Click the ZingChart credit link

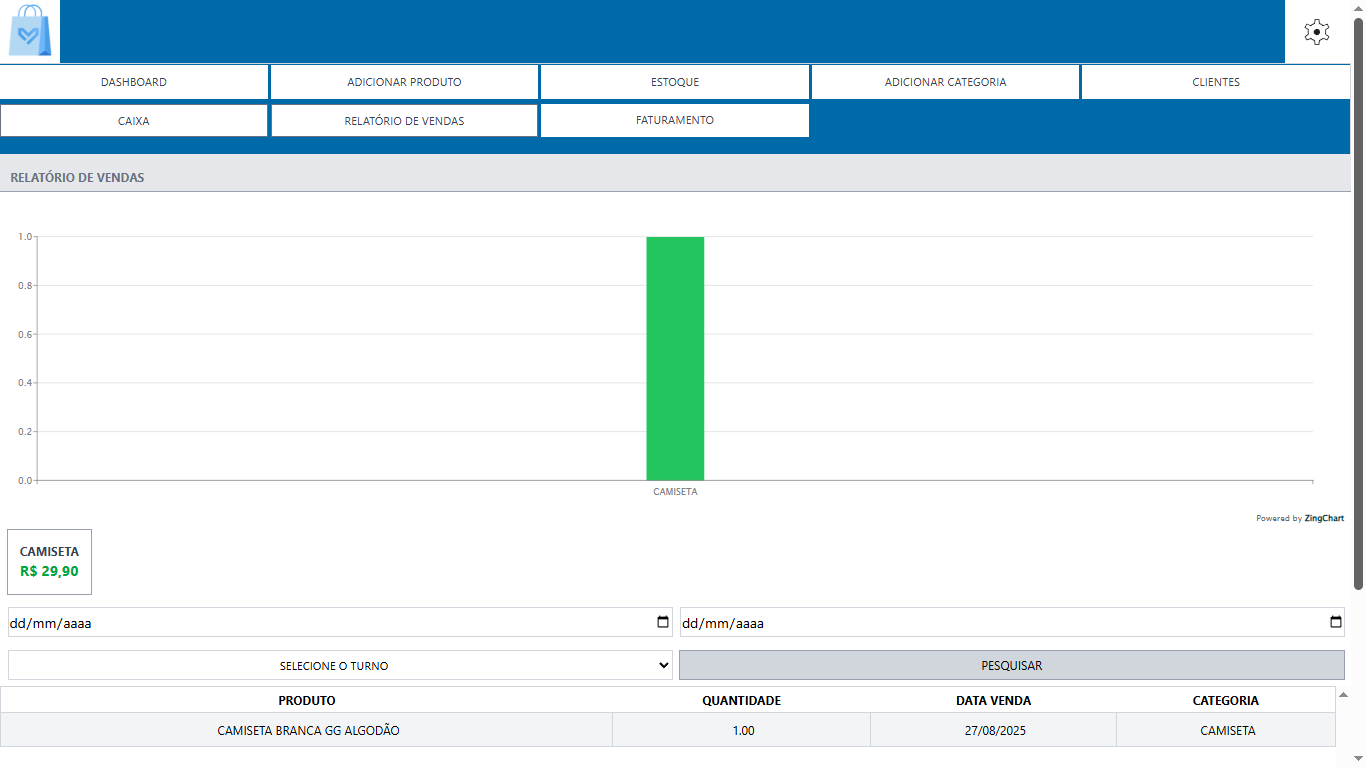point(1300,518)
